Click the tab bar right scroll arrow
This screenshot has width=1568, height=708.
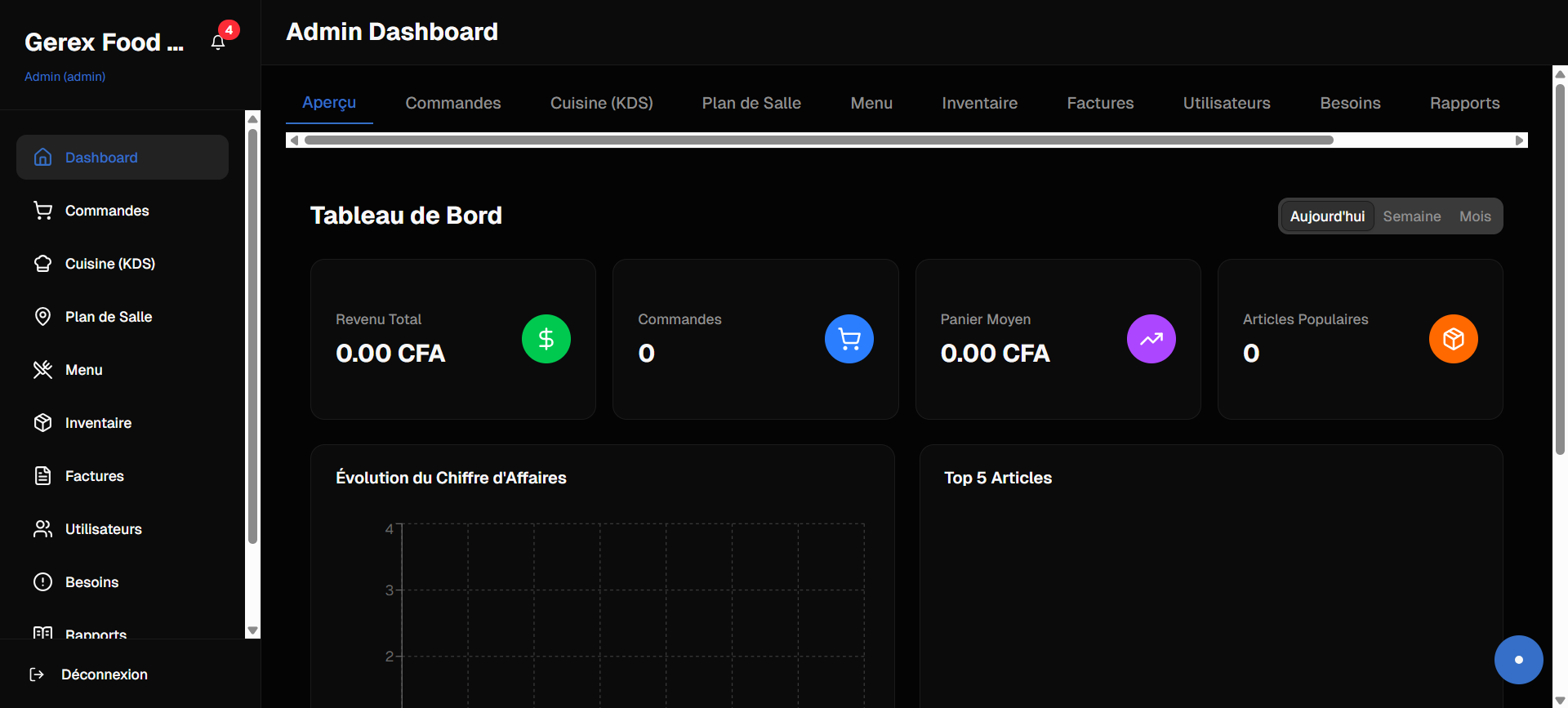pyautogui.click(x=1519, y=140)
